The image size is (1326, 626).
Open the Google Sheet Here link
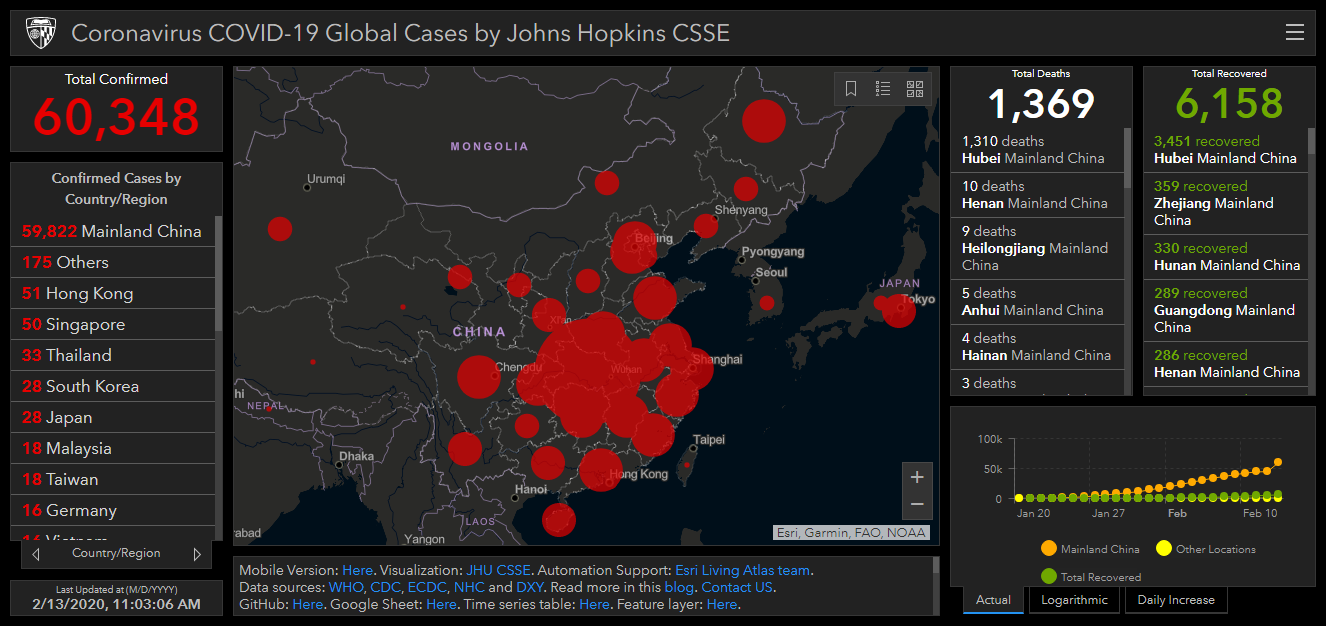point(441,605)
